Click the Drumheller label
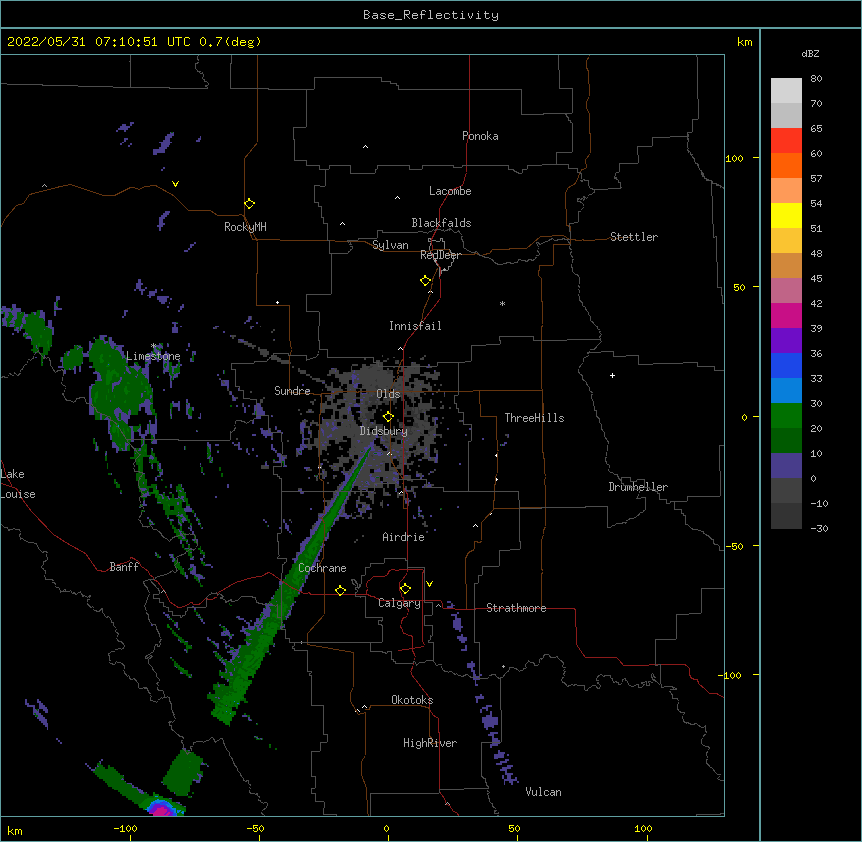862x842 pixels. [638, 487]
